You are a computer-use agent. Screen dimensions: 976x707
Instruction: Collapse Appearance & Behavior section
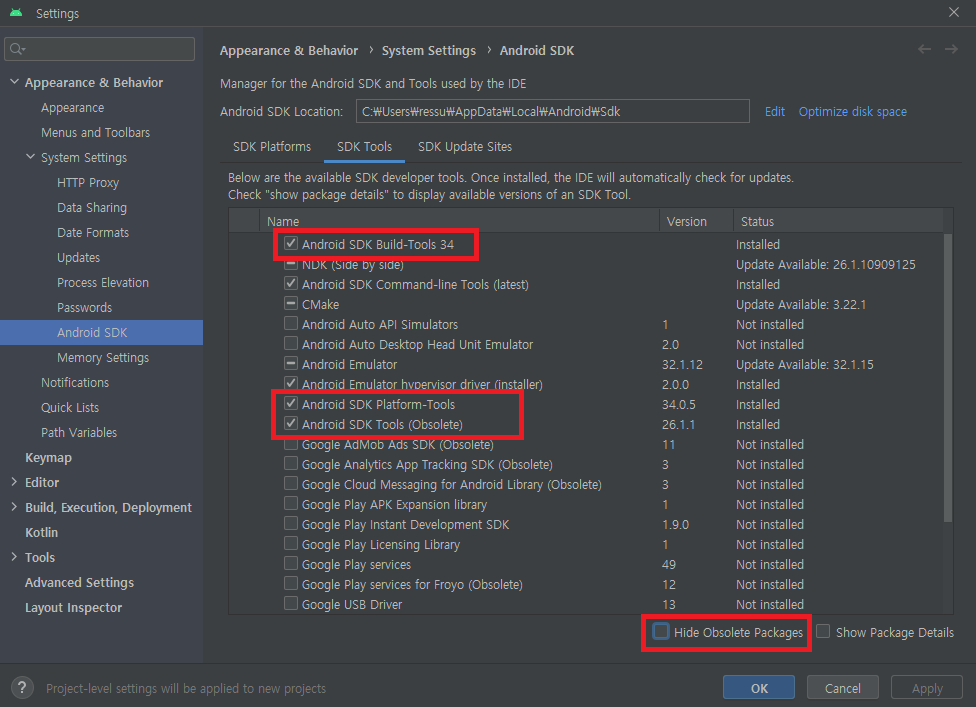(x=14, y=82)
